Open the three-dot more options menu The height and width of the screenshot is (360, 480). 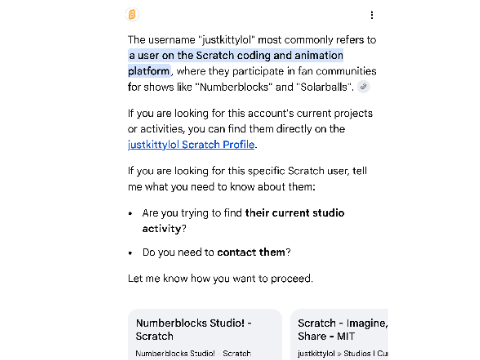click(x=372, y=15)
